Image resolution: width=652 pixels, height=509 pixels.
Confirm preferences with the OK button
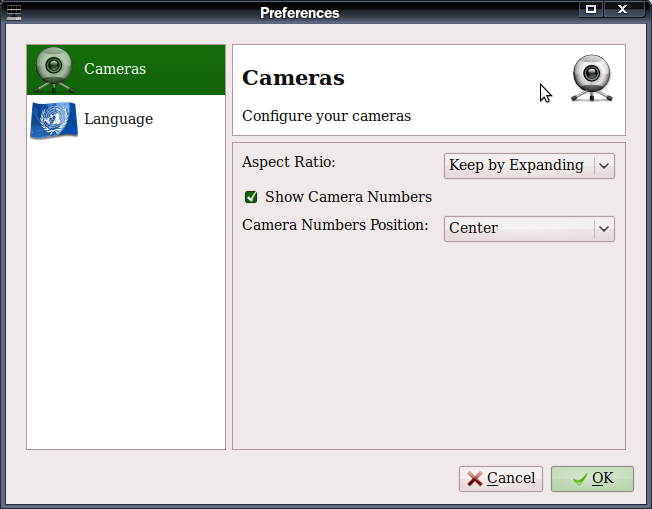(x=592, y=479)
